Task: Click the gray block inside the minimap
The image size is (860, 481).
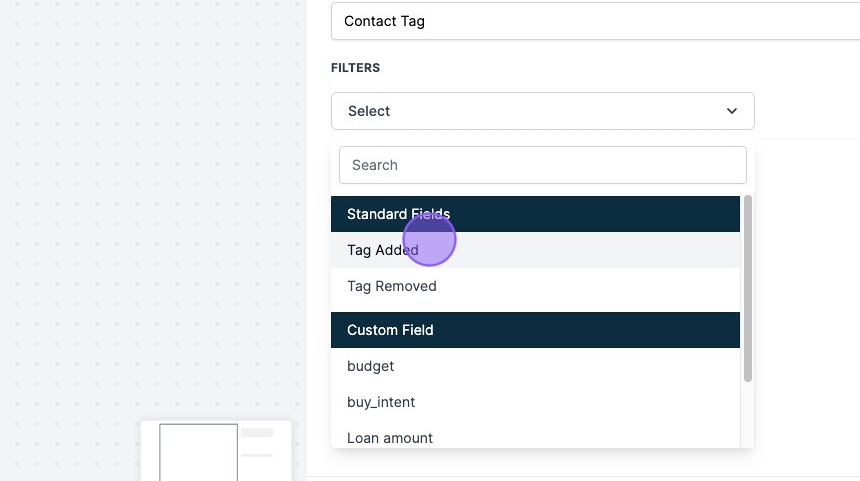Action: coord(257,433)
